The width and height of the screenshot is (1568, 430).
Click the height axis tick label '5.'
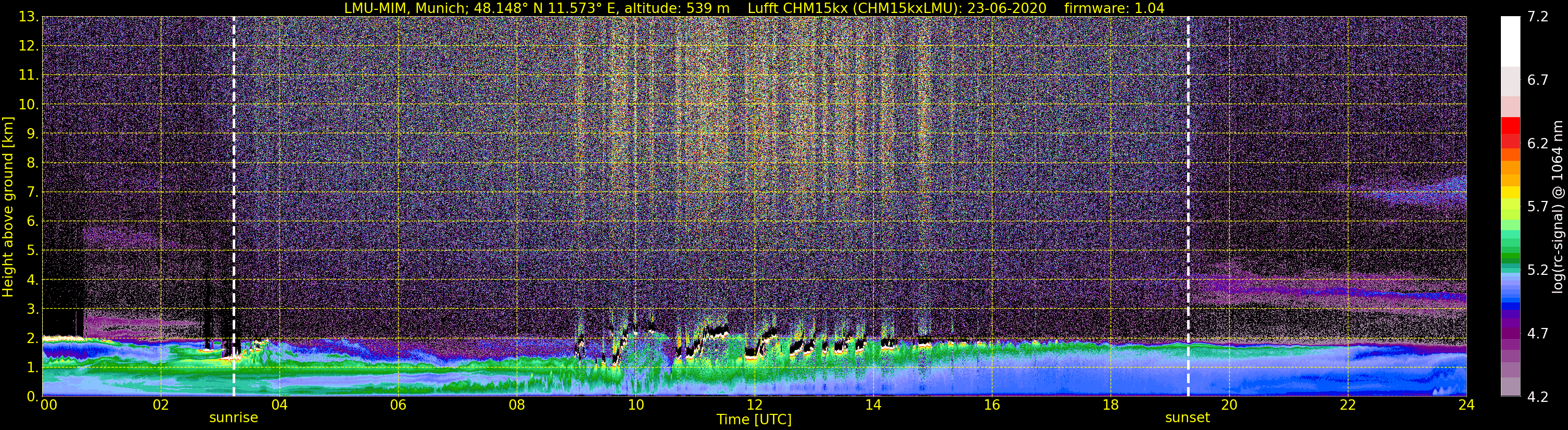tap(33, 251)
